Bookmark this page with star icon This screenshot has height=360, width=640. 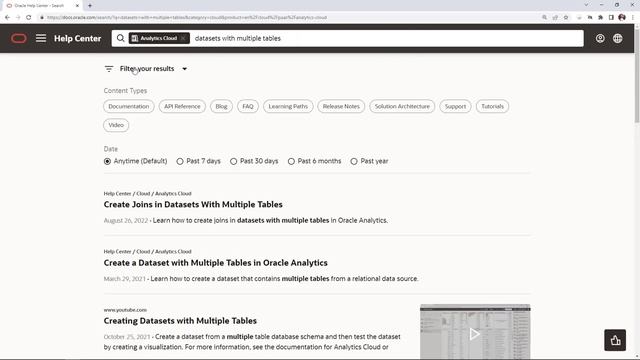(x=566, y=18)
